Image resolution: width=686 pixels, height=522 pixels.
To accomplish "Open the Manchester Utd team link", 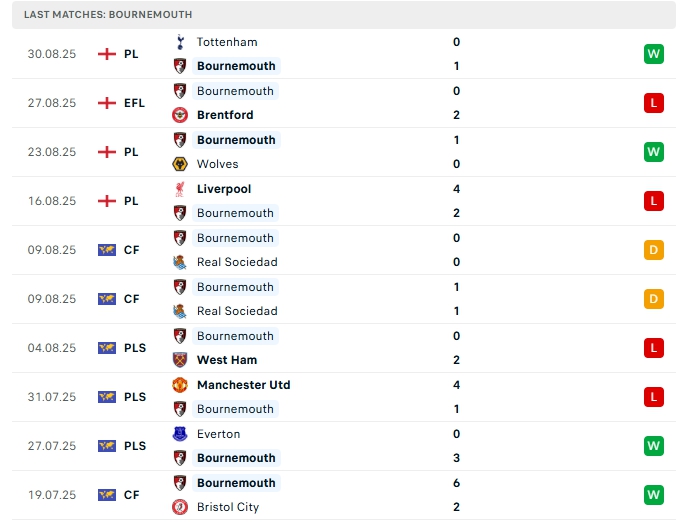I will (244, 385).
